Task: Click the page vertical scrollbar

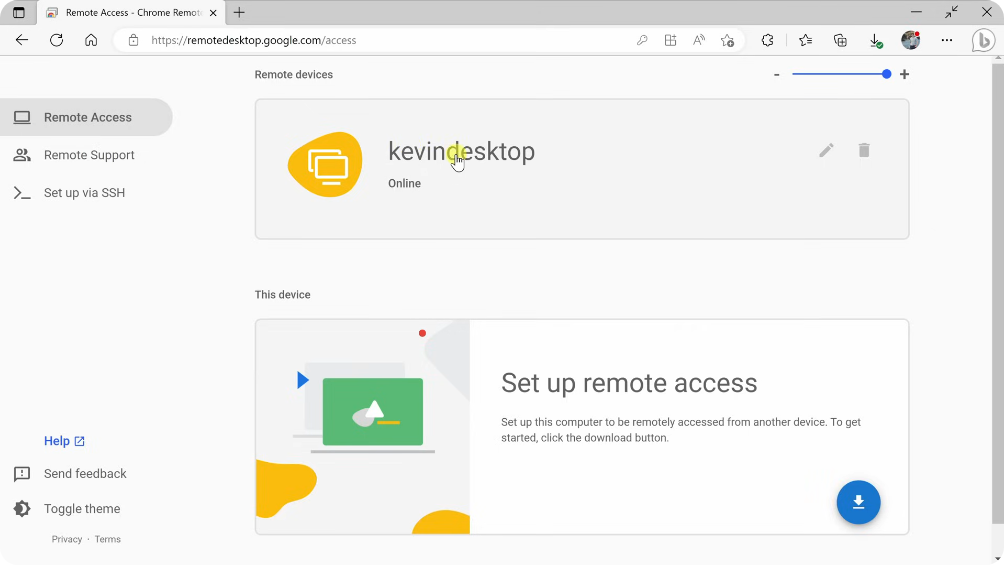Action: tap(997, 295)
